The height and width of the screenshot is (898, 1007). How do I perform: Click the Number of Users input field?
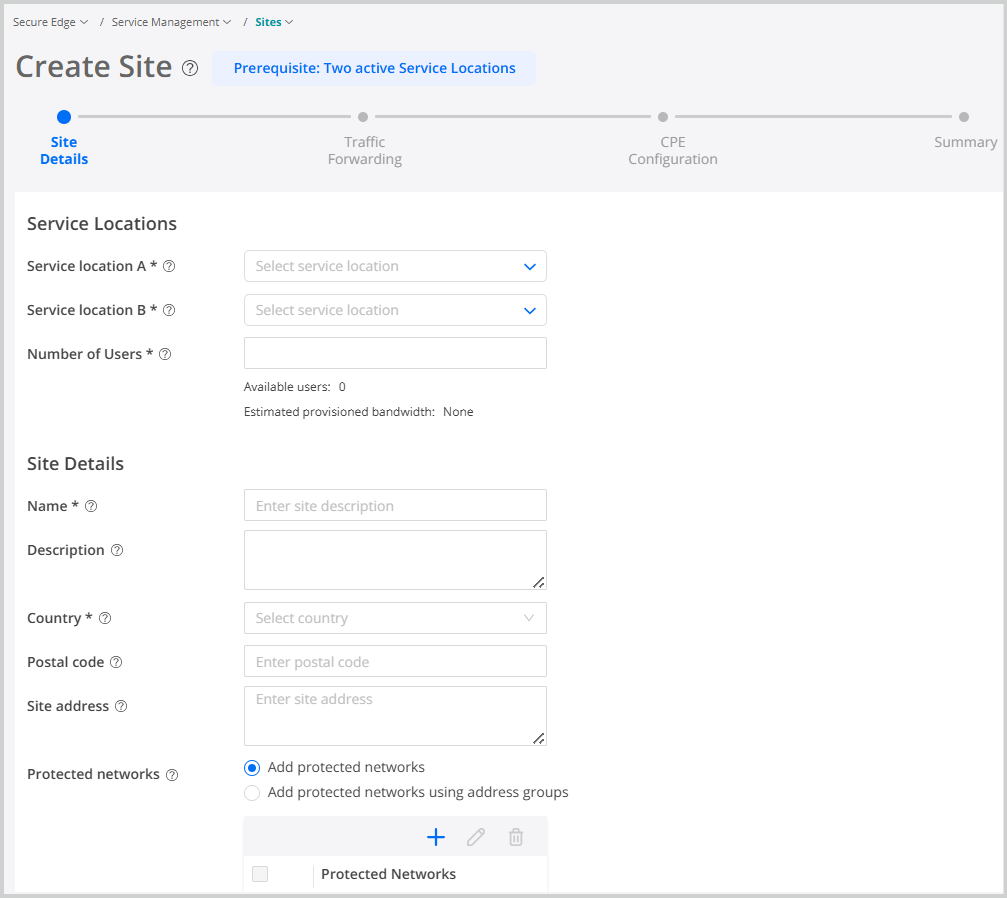pos(395,353)
